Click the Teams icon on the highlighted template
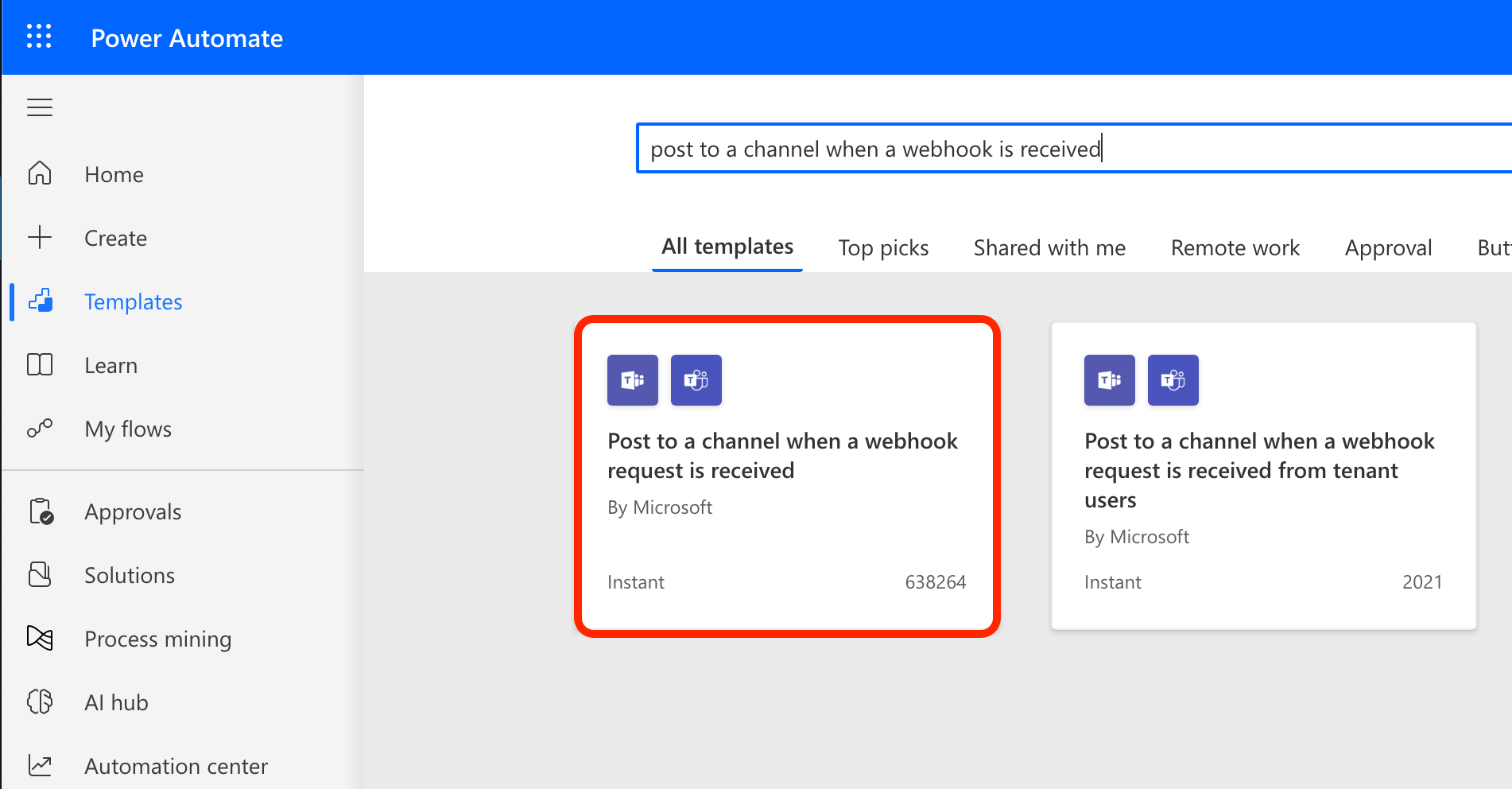 tap(632, 380)
